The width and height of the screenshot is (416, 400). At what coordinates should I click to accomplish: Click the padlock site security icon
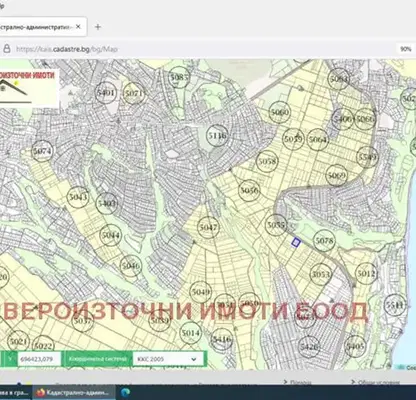coord(7,49)
